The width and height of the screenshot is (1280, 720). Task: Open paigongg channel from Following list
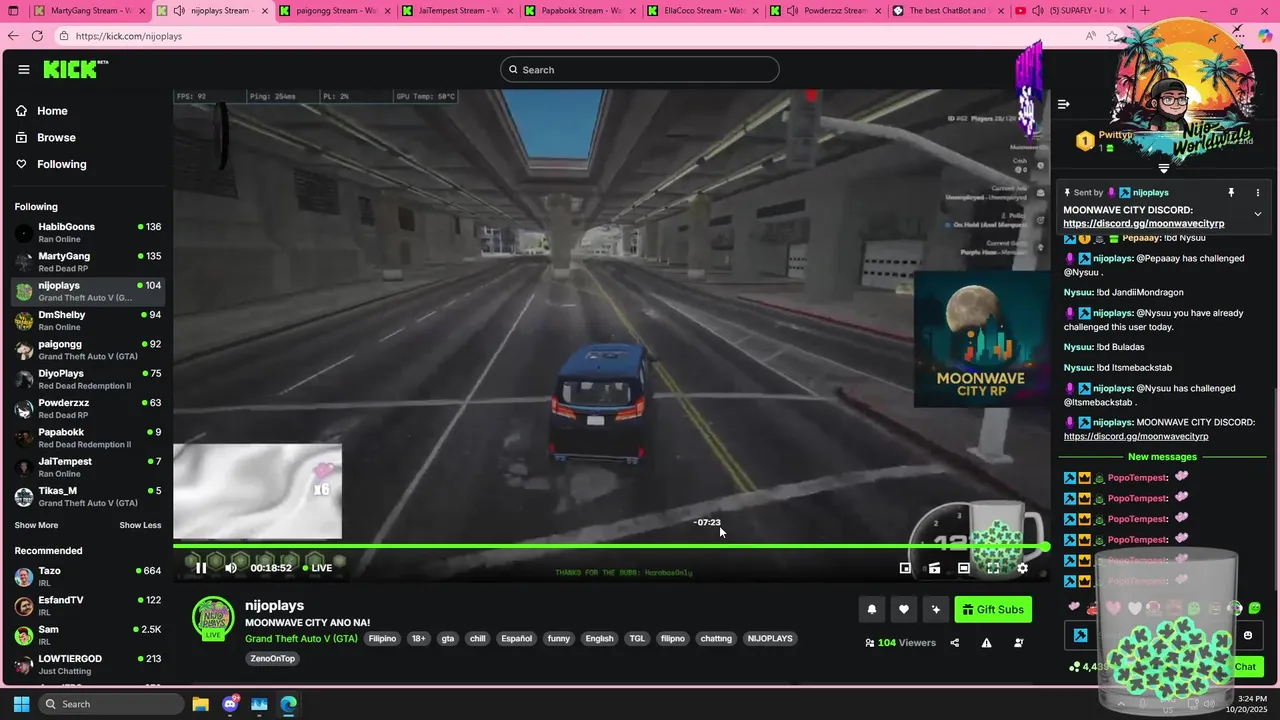click(x=88, y=350)
